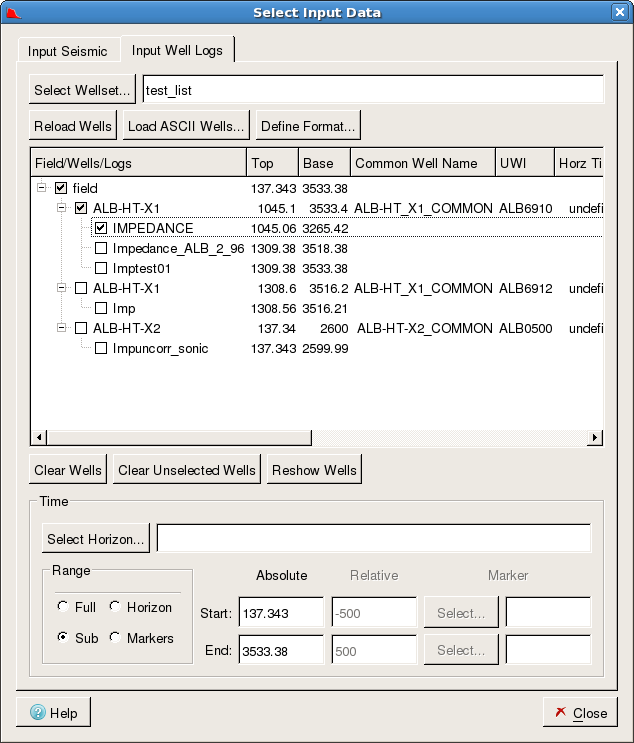Open the Help button
This screenshot has height=743, width=634.
[53, 712]
